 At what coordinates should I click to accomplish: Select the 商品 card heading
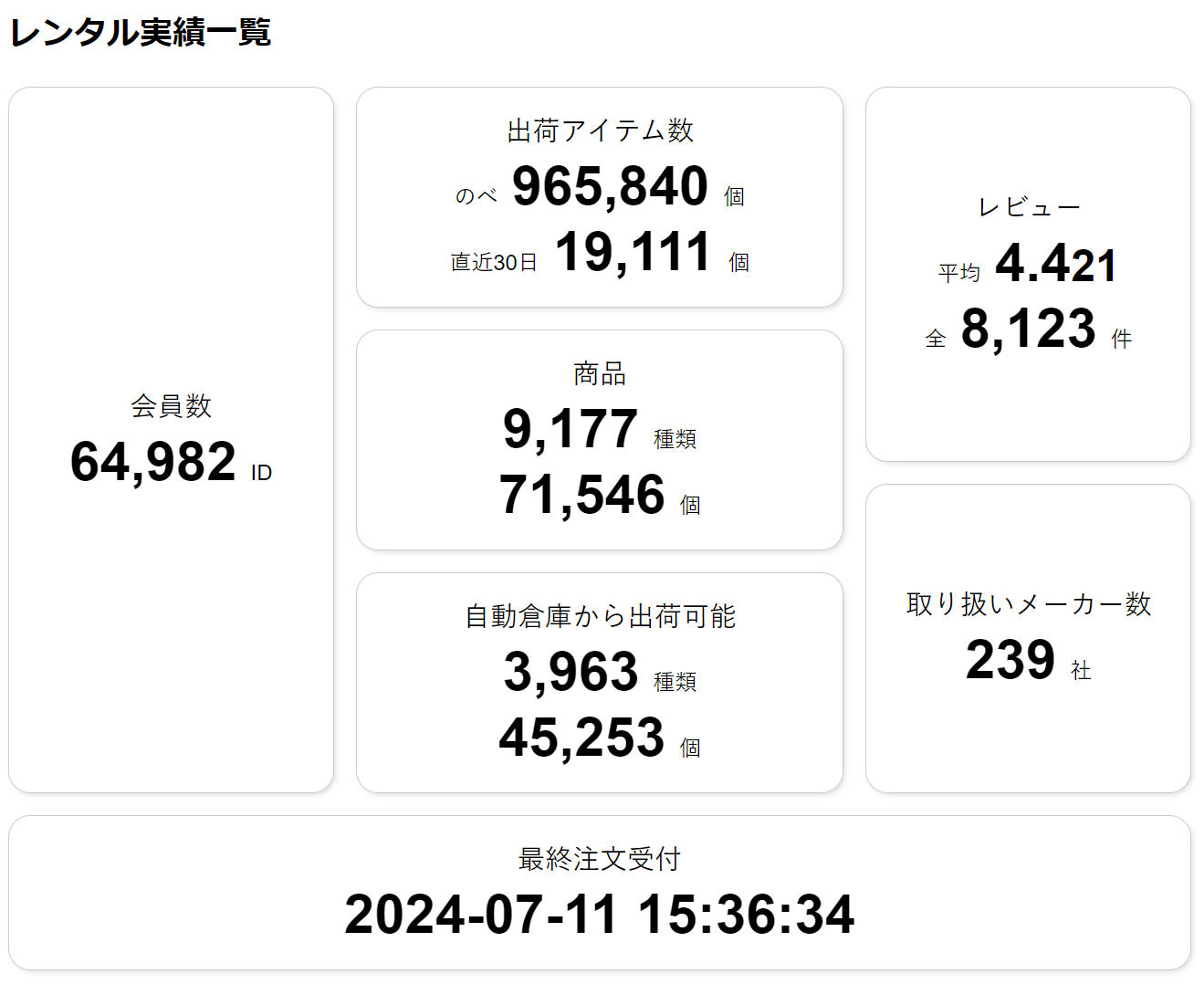click(600, 373)
